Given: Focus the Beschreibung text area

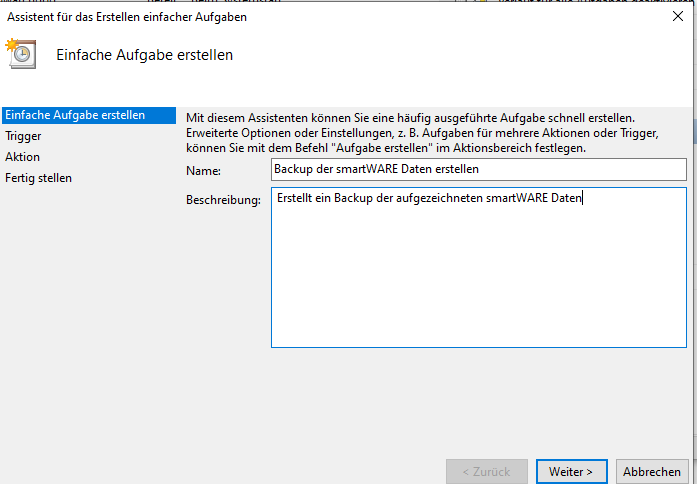Looking at the screenshot, I should (x=478, y=270).
